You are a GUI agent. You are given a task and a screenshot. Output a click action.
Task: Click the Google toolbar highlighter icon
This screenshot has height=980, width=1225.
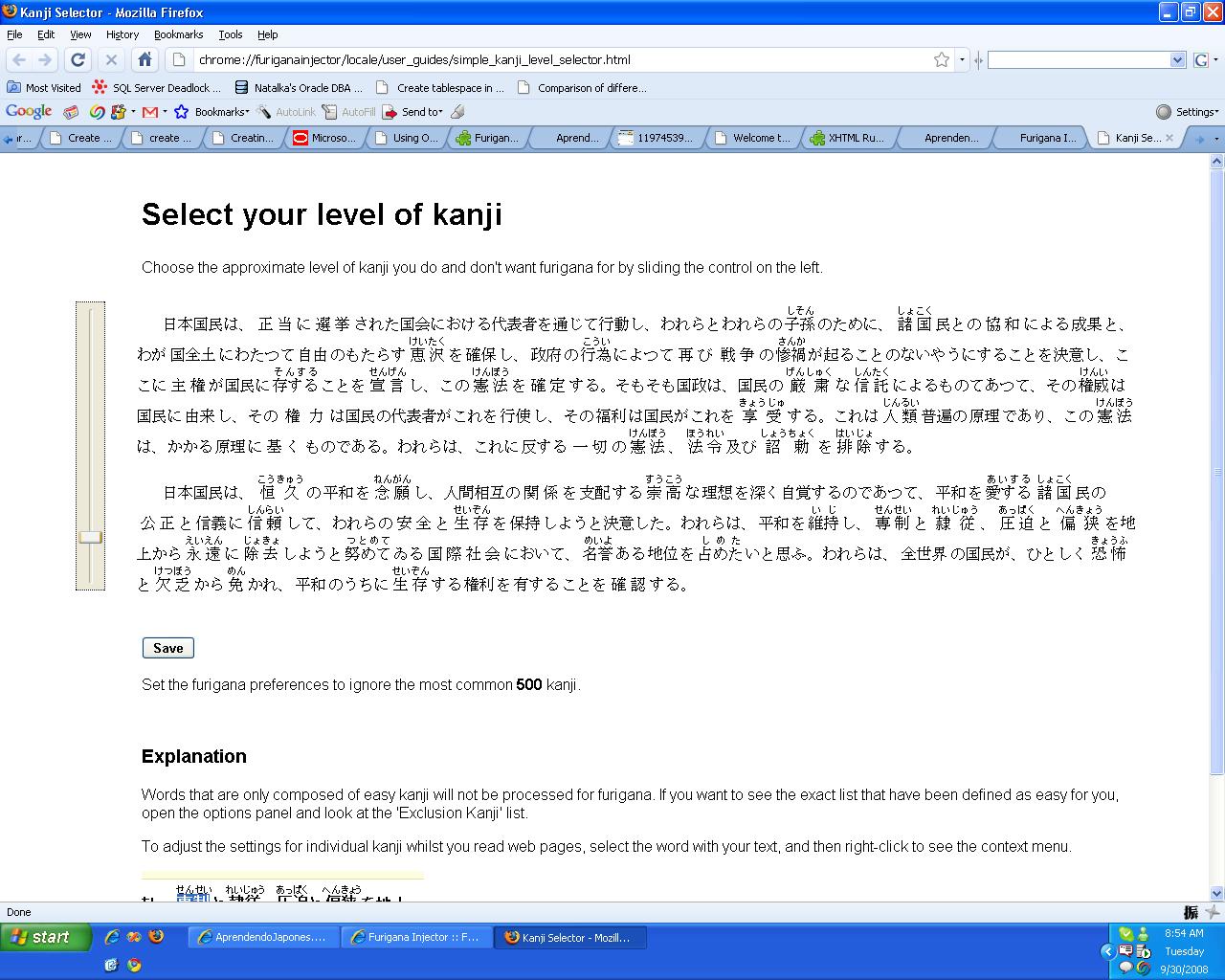[x=457, y=112]
